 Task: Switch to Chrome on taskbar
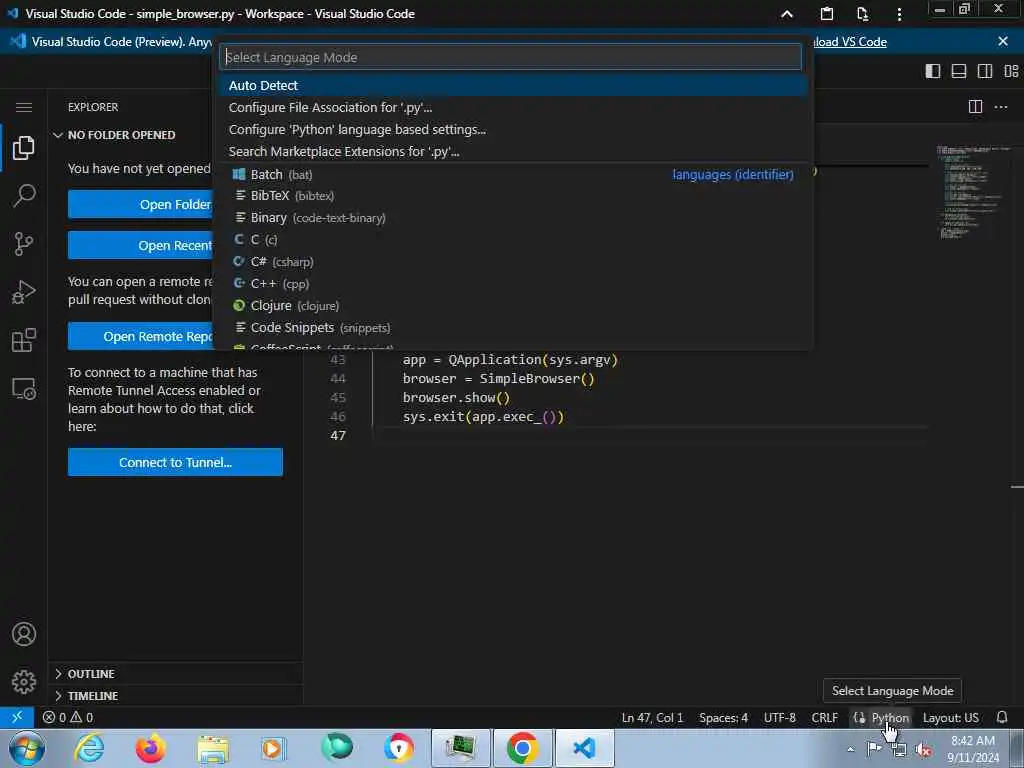pyautogui.click(x=522, y=748)
